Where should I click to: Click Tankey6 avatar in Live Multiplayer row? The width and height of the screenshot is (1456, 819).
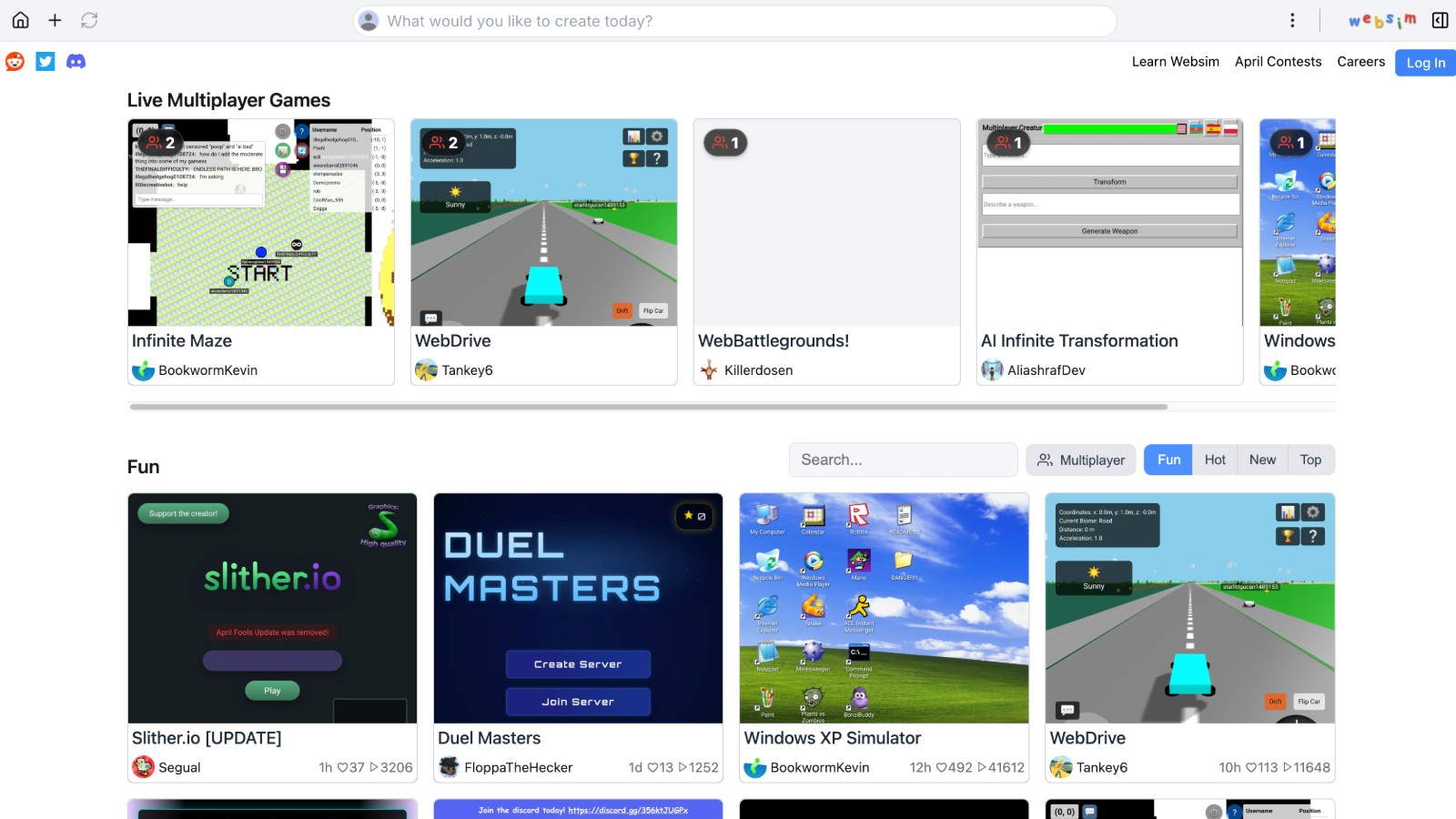pyautogui.click(x=426, y=370)
